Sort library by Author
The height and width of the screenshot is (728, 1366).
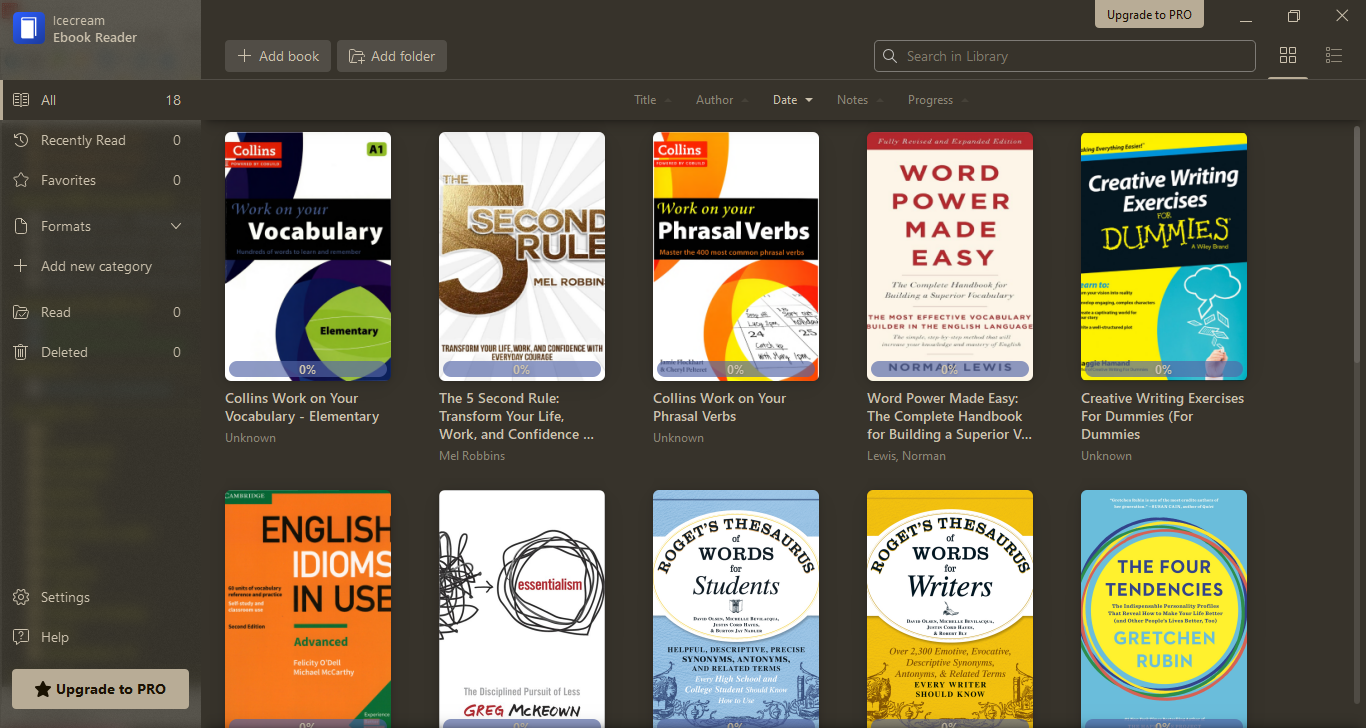(x=722, y=100)
